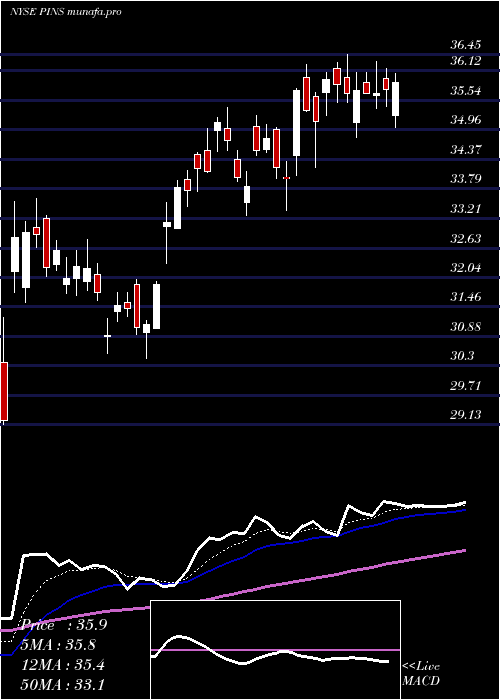500x700 pixels.
Task: Click the <<Live MACD label
Action: coord(421,674)
